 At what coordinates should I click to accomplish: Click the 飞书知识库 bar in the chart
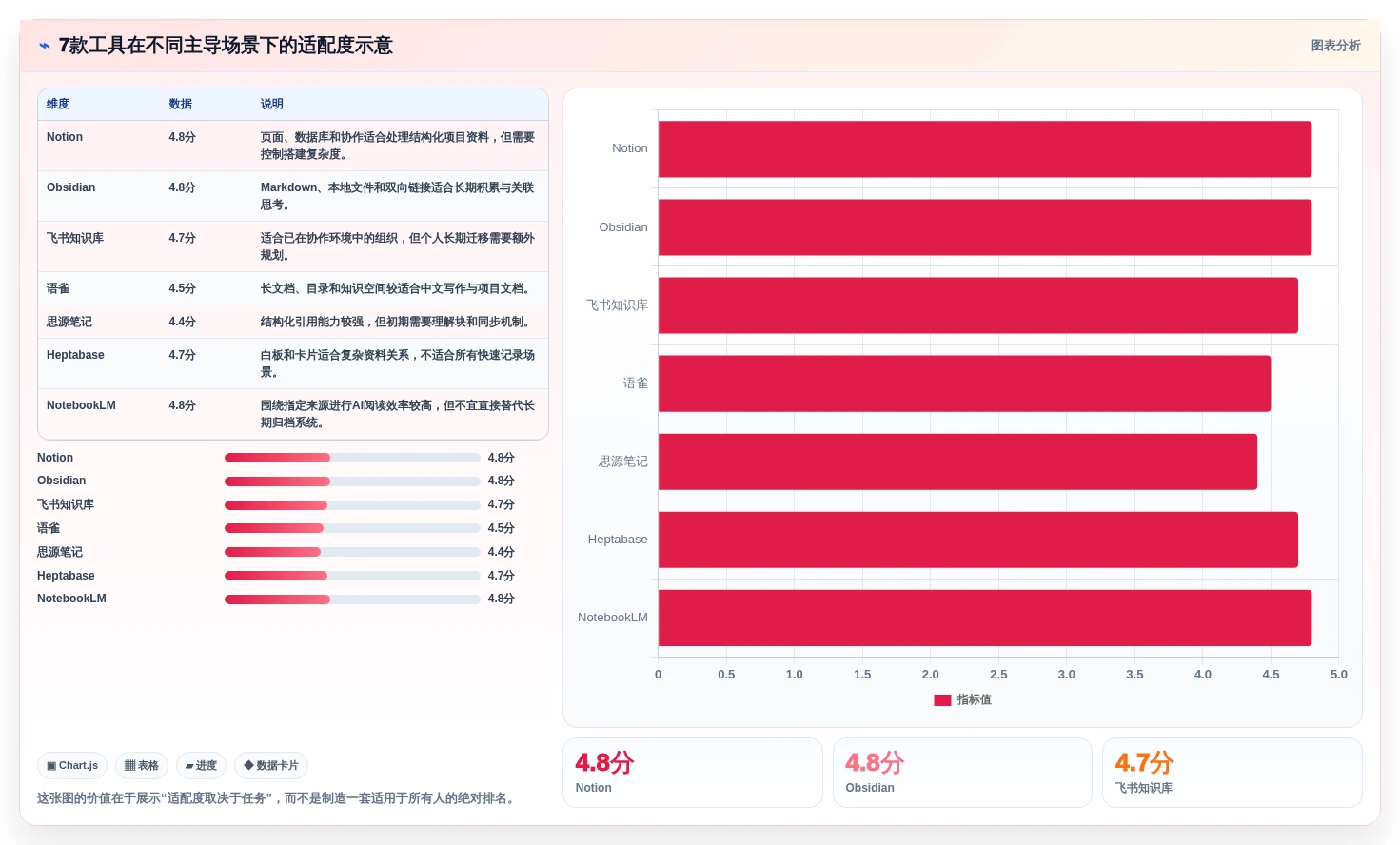pyautogui.click(x=978, y=305)
